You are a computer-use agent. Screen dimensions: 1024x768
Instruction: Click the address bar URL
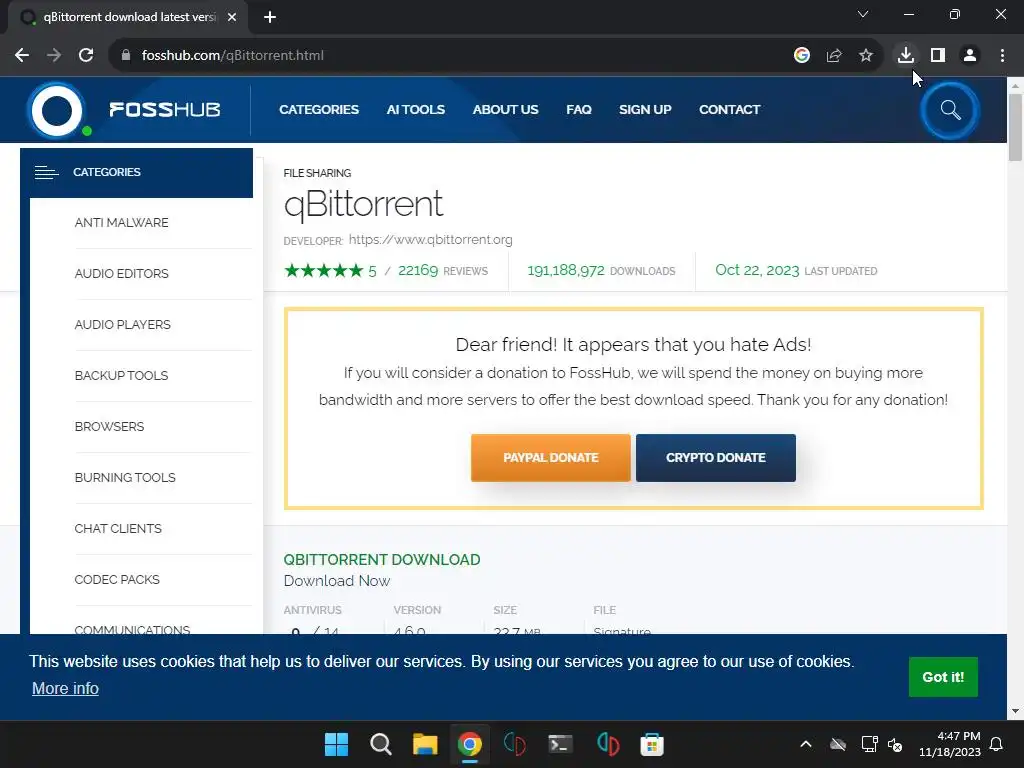pos(232,56)
